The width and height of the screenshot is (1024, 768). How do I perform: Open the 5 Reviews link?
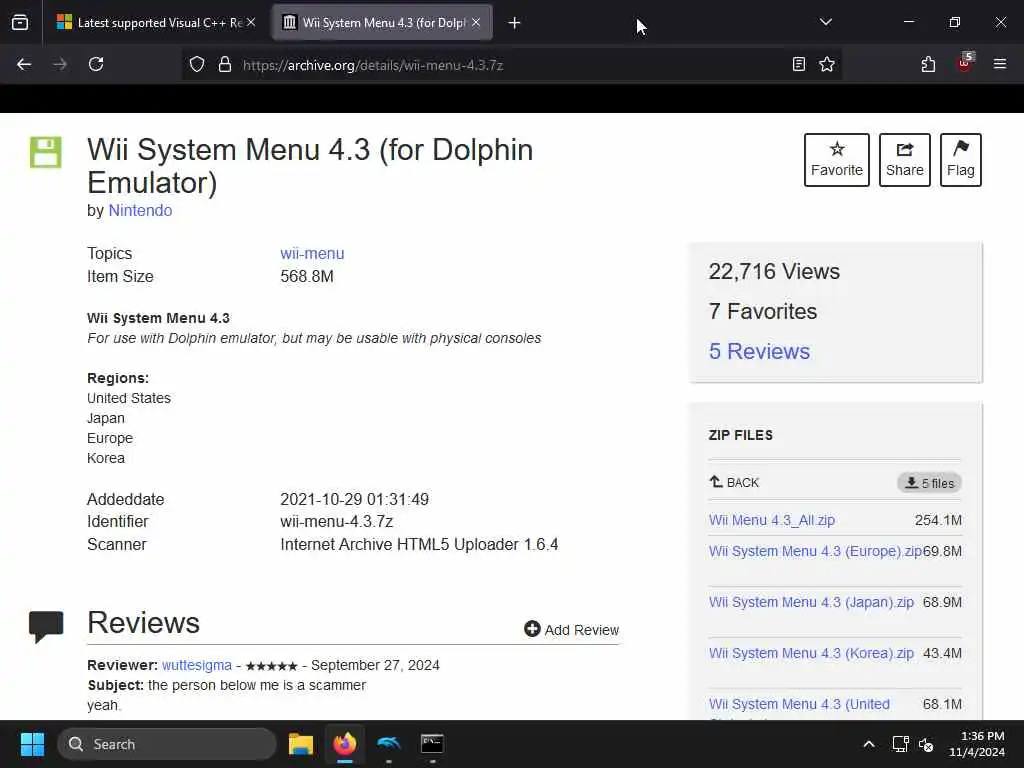760,351
